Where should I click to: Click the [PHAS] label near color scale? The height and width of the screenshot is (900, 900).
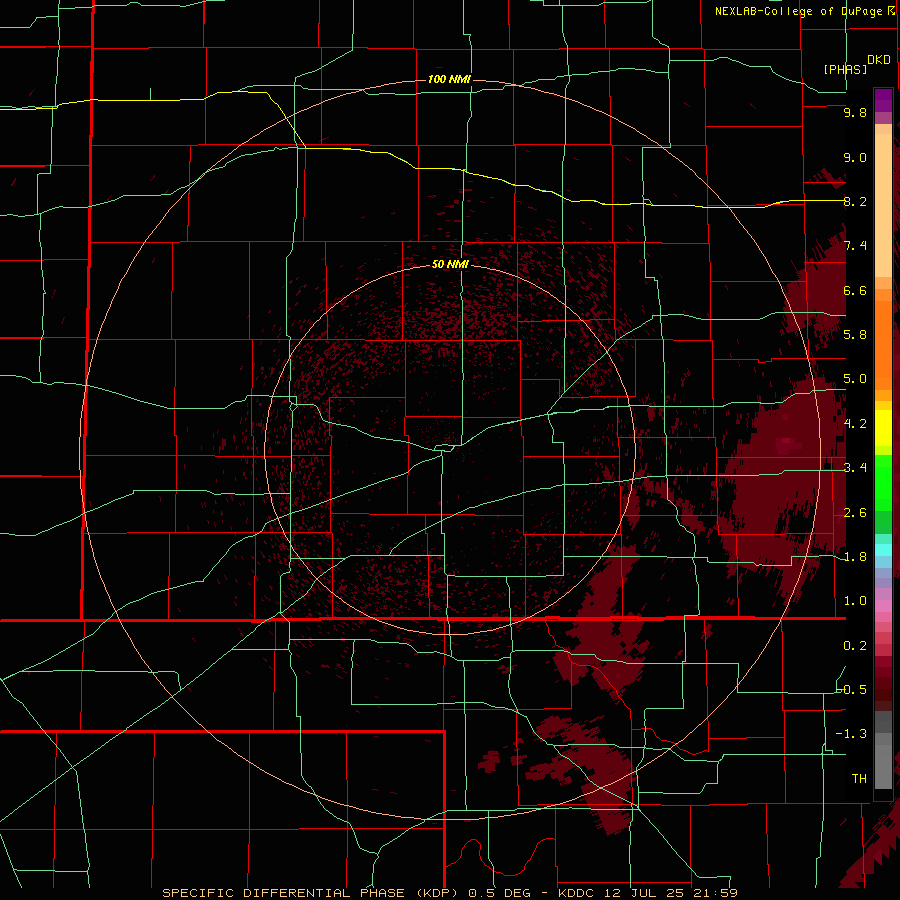[x=845, y=69]
